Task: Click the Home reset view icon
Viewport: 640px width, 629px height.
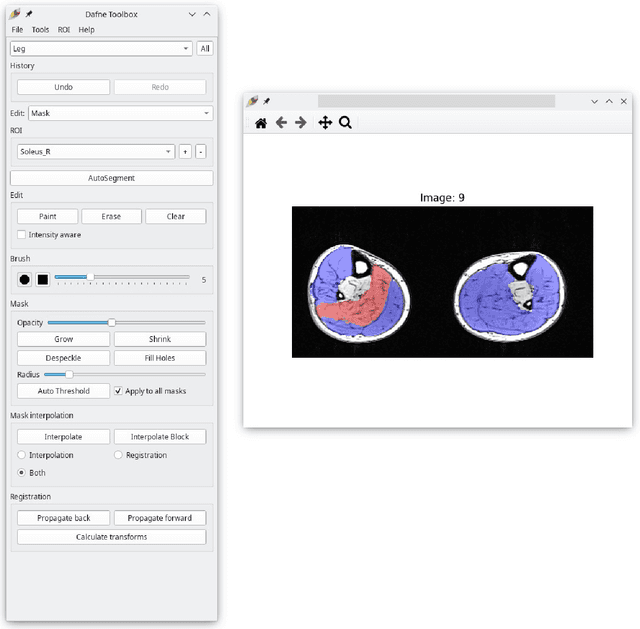Action: tap(261, 123)
